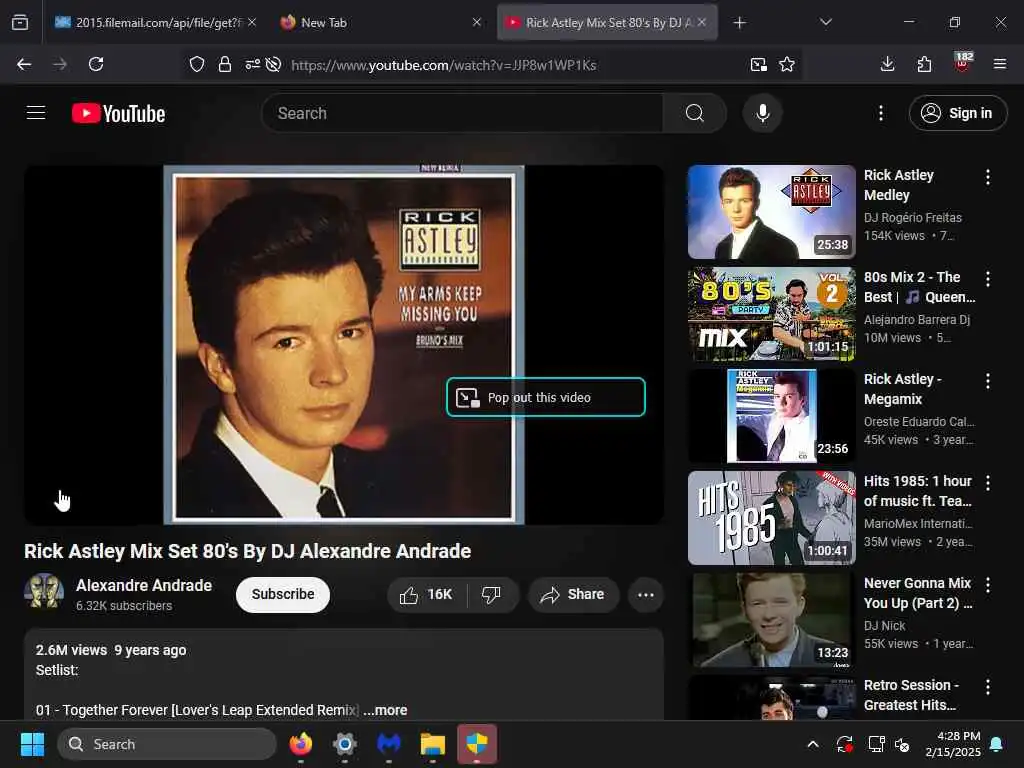Subscribe to Alexandre Andrade channel
This screenshot has width=1024, height=768.
(283, 594)
